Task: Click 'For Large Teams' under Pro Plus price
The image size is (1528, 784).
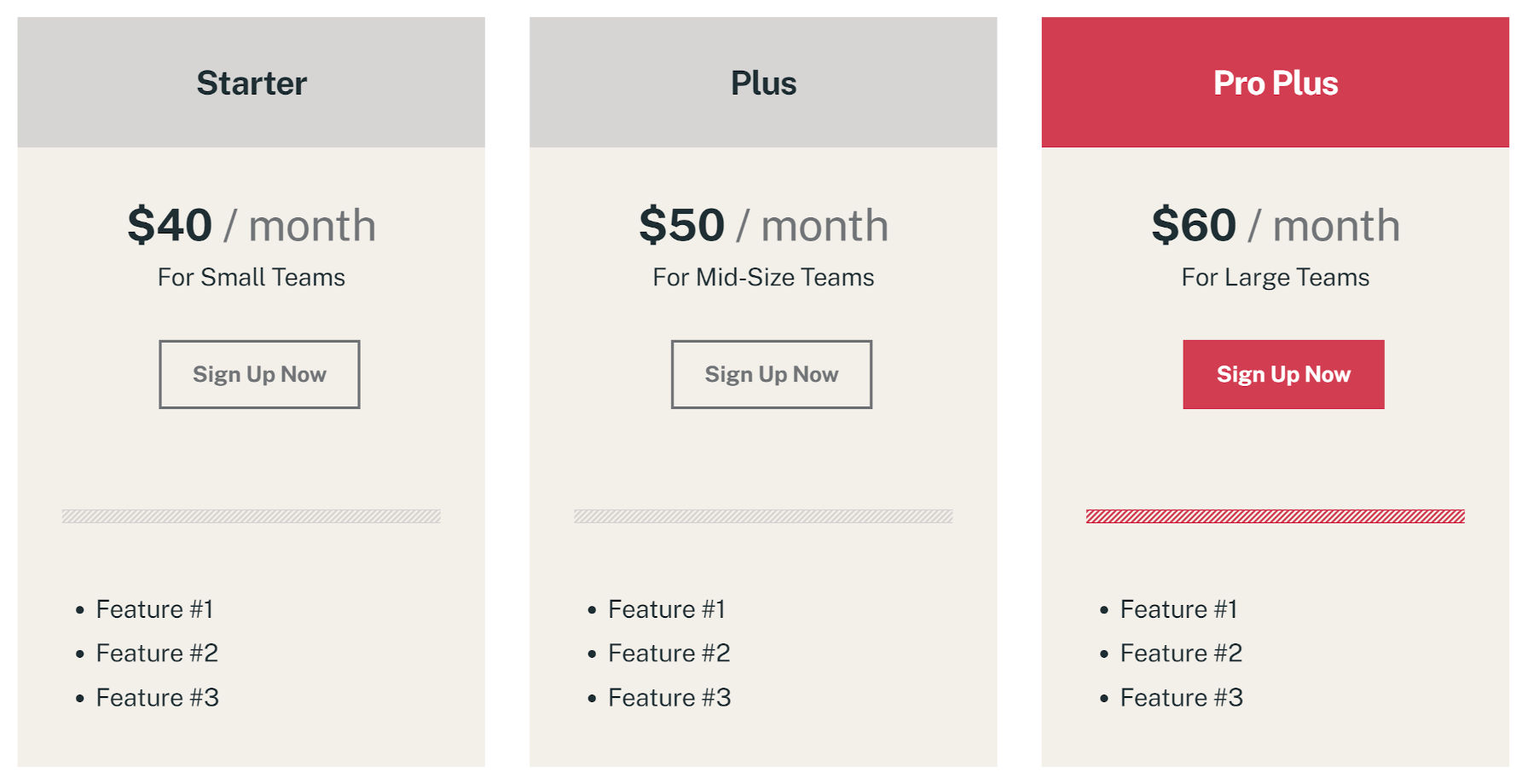Action: (1275, 277)
